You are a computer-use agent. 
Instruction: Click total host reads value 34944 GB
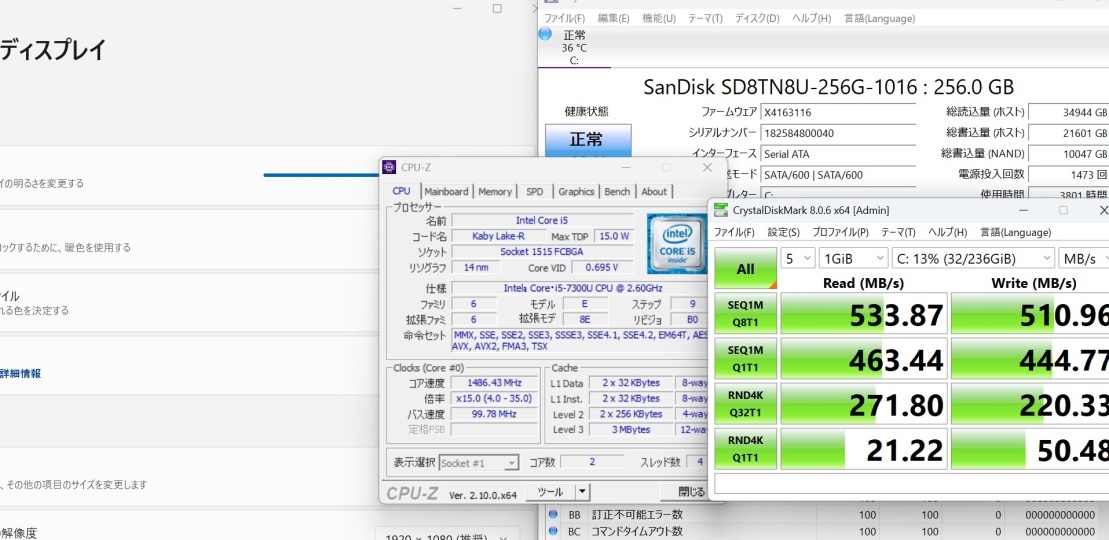tap(1069, 112)
